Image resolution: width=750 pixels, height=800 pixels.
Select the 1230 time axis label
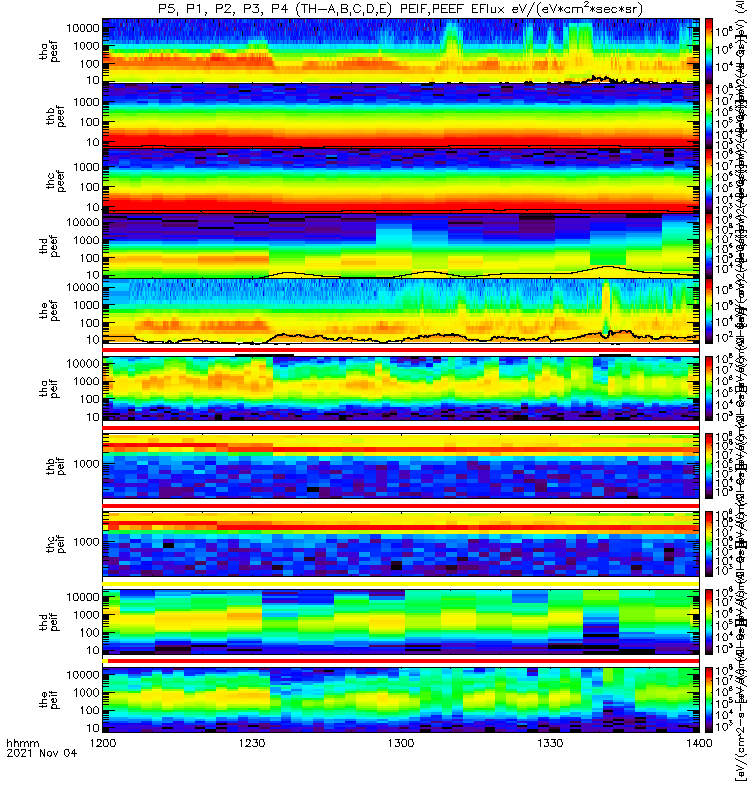(252, 743)
